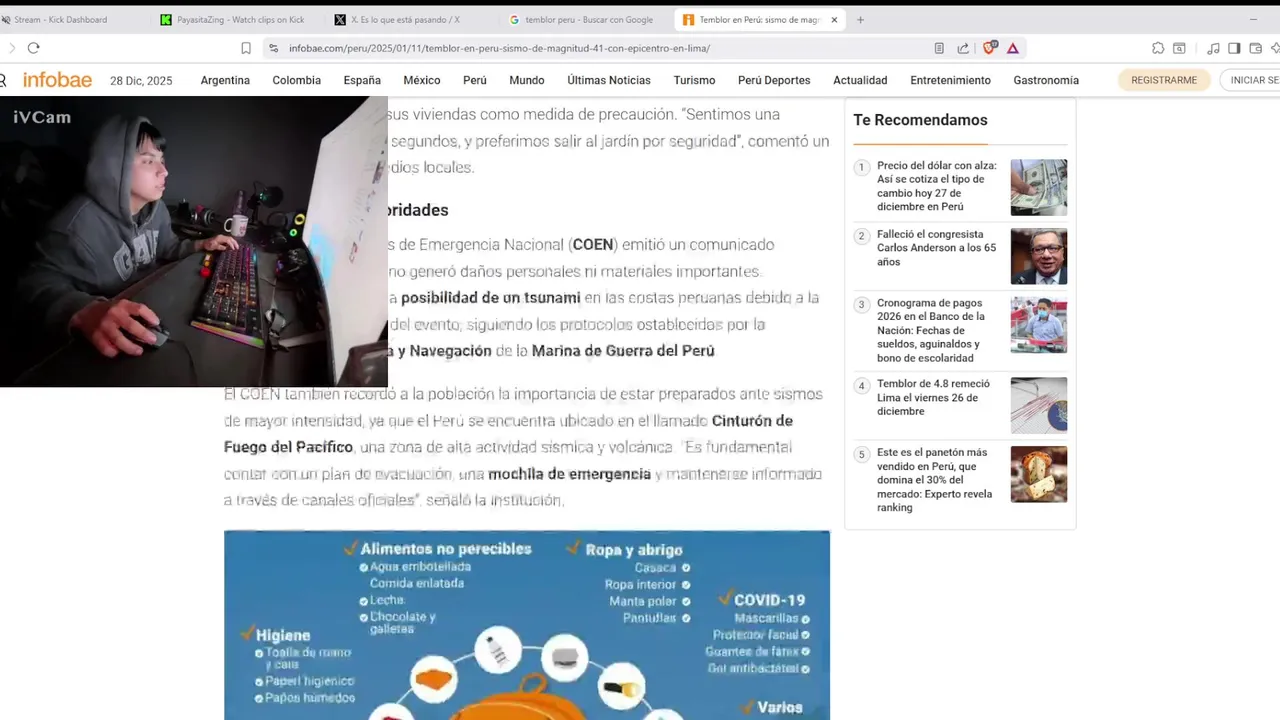The height and width of the screenshot is (720, 1280).
Task: Switch to the X tab
Action: (x=410, y=19)
